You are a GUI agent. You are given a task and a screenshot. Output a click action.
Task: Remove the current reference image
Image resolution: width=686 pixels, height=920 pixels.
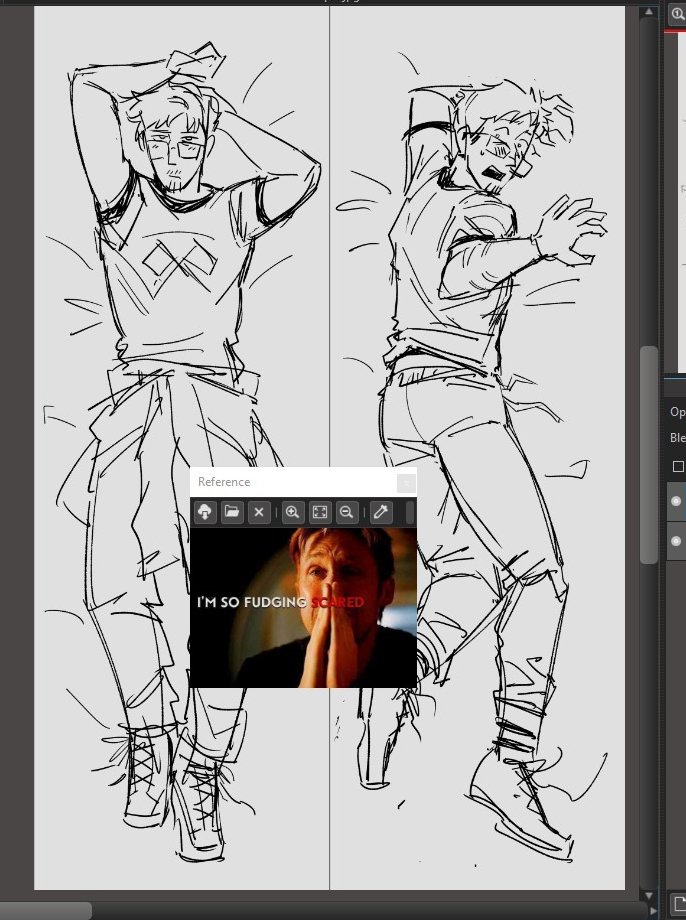coord(259,512)
